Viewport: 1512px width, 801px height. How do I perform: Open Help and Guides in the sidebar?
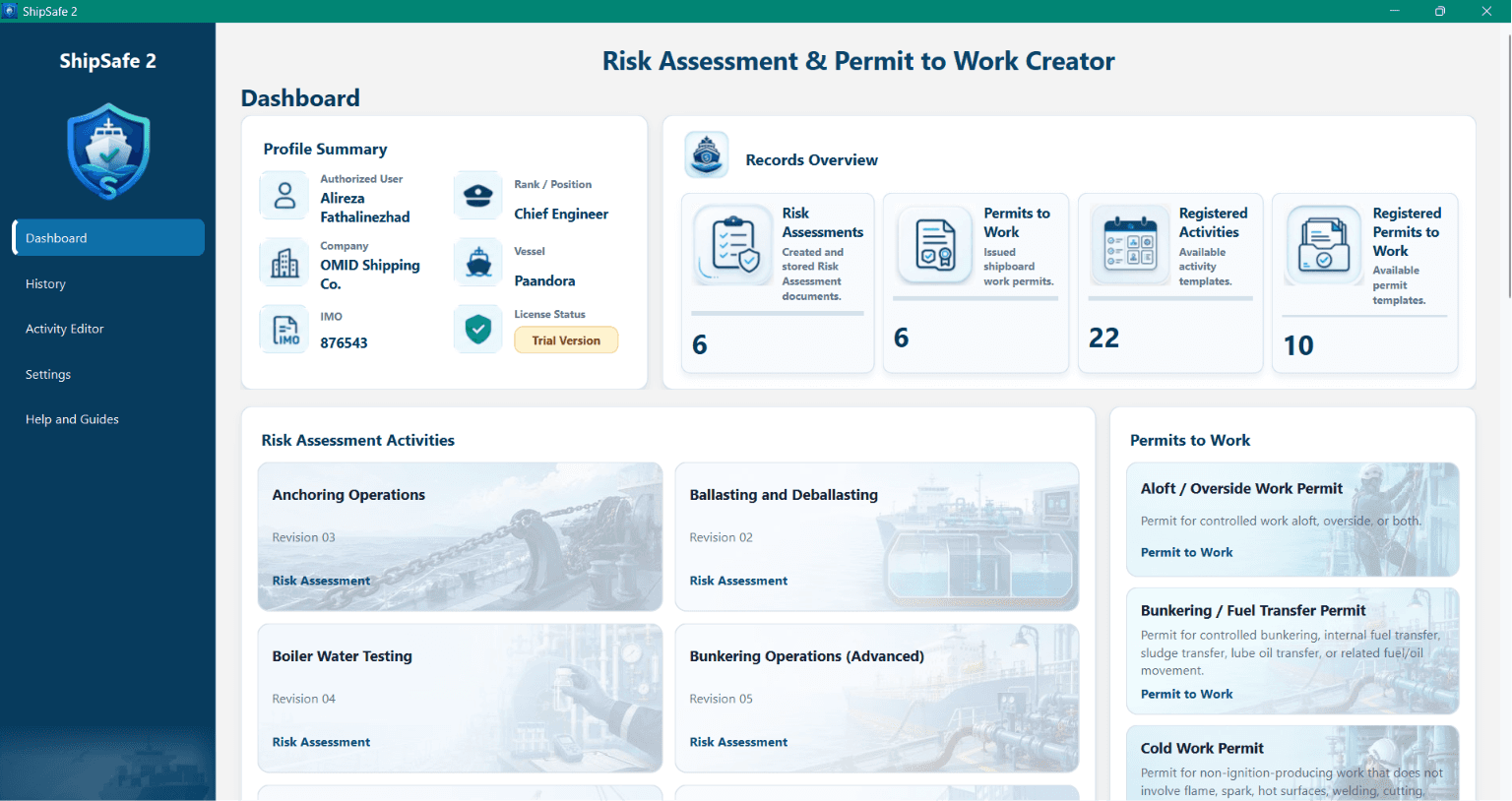(108, 419)
